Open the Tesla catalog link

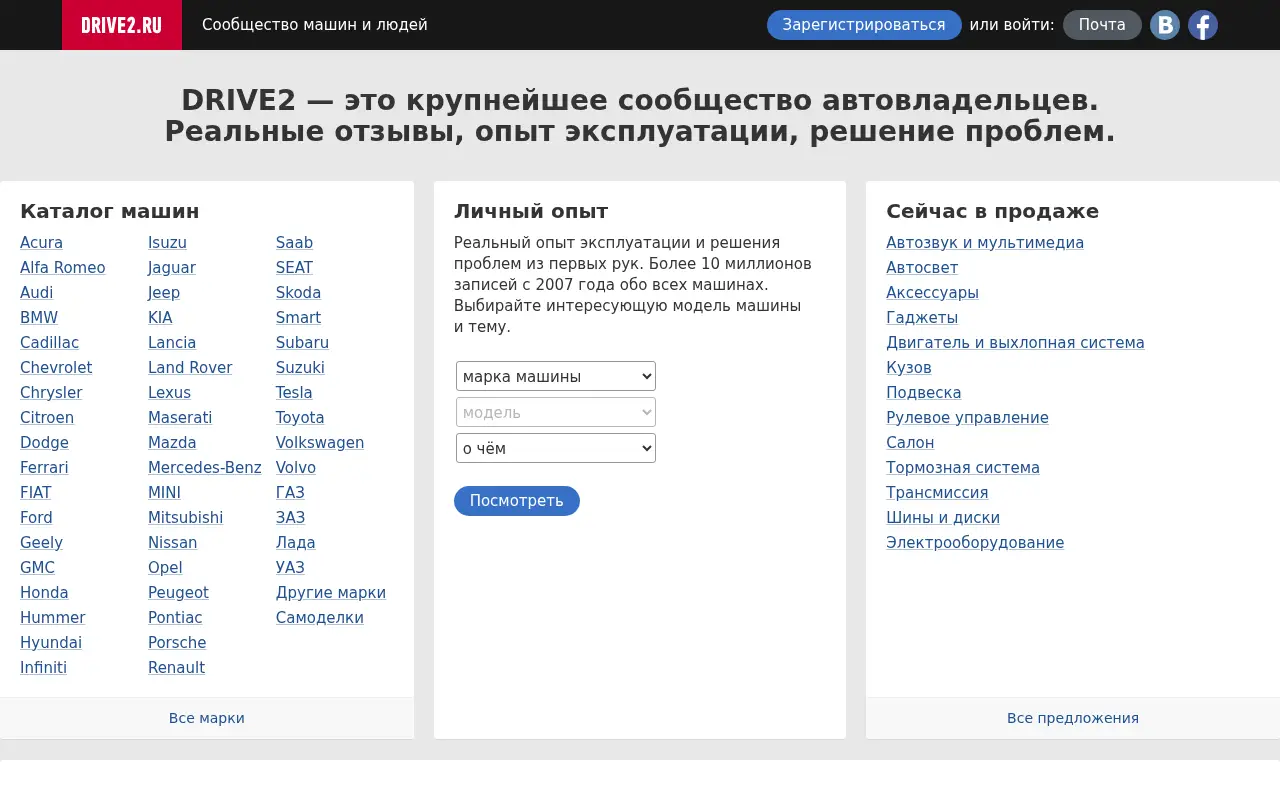tap(294, 393)
